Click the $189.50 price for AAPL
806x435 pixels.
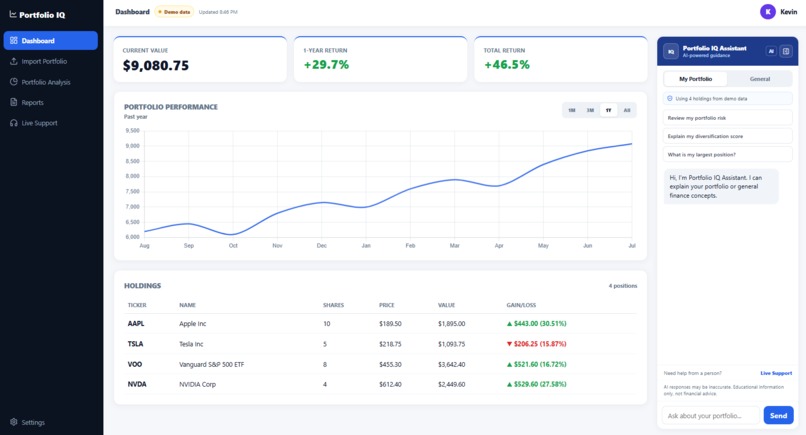[390, 323]
